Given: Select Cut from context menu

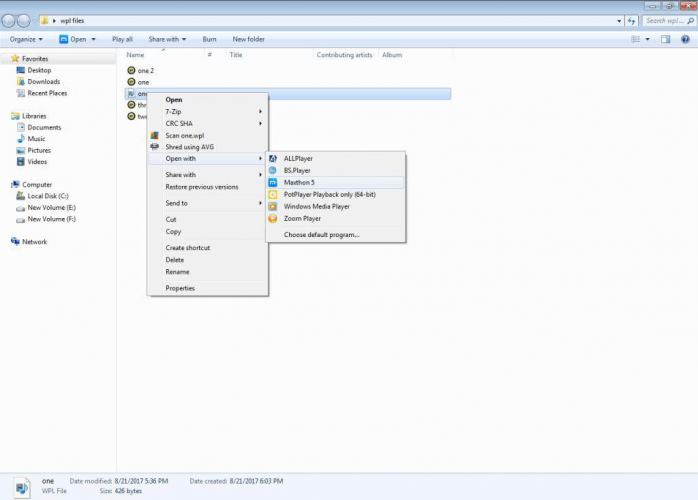Looking at the screenshot, I should tap(208, 220).
